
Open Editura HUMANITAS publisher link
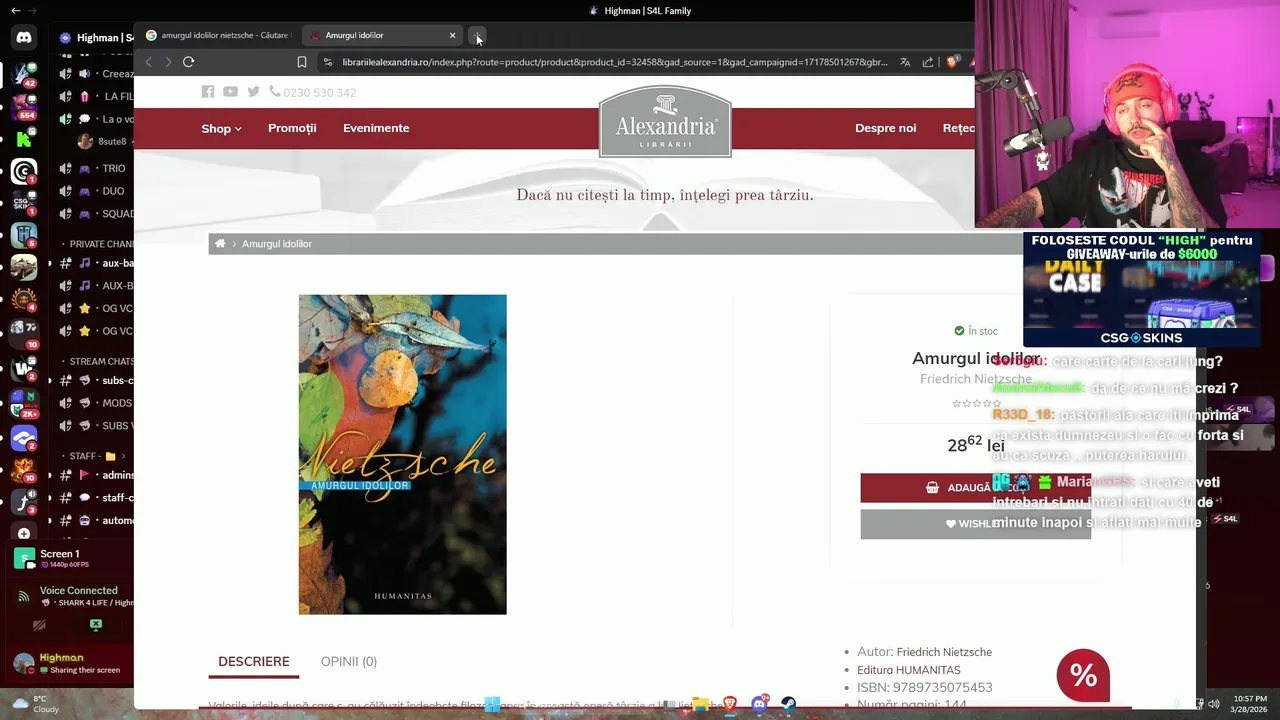click(909, 670)
